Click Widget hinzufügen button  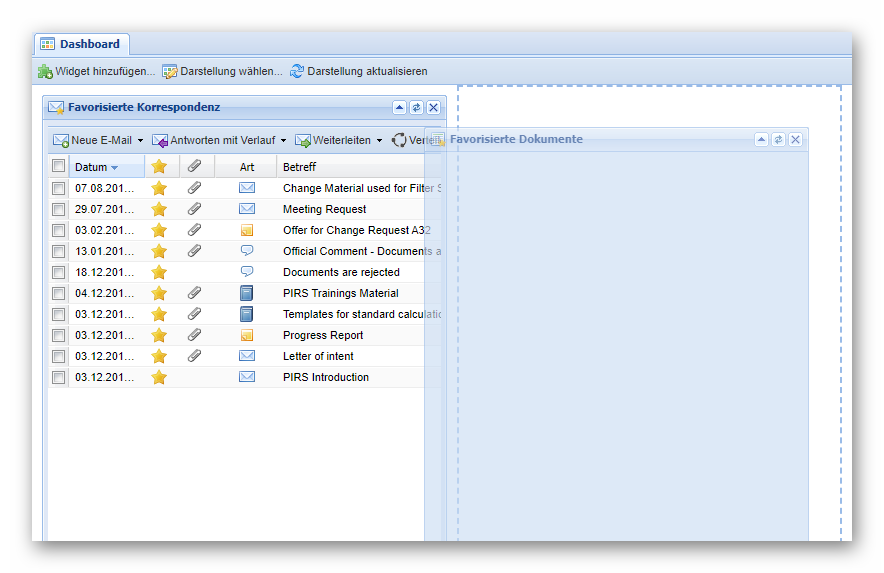click(96, 72)
